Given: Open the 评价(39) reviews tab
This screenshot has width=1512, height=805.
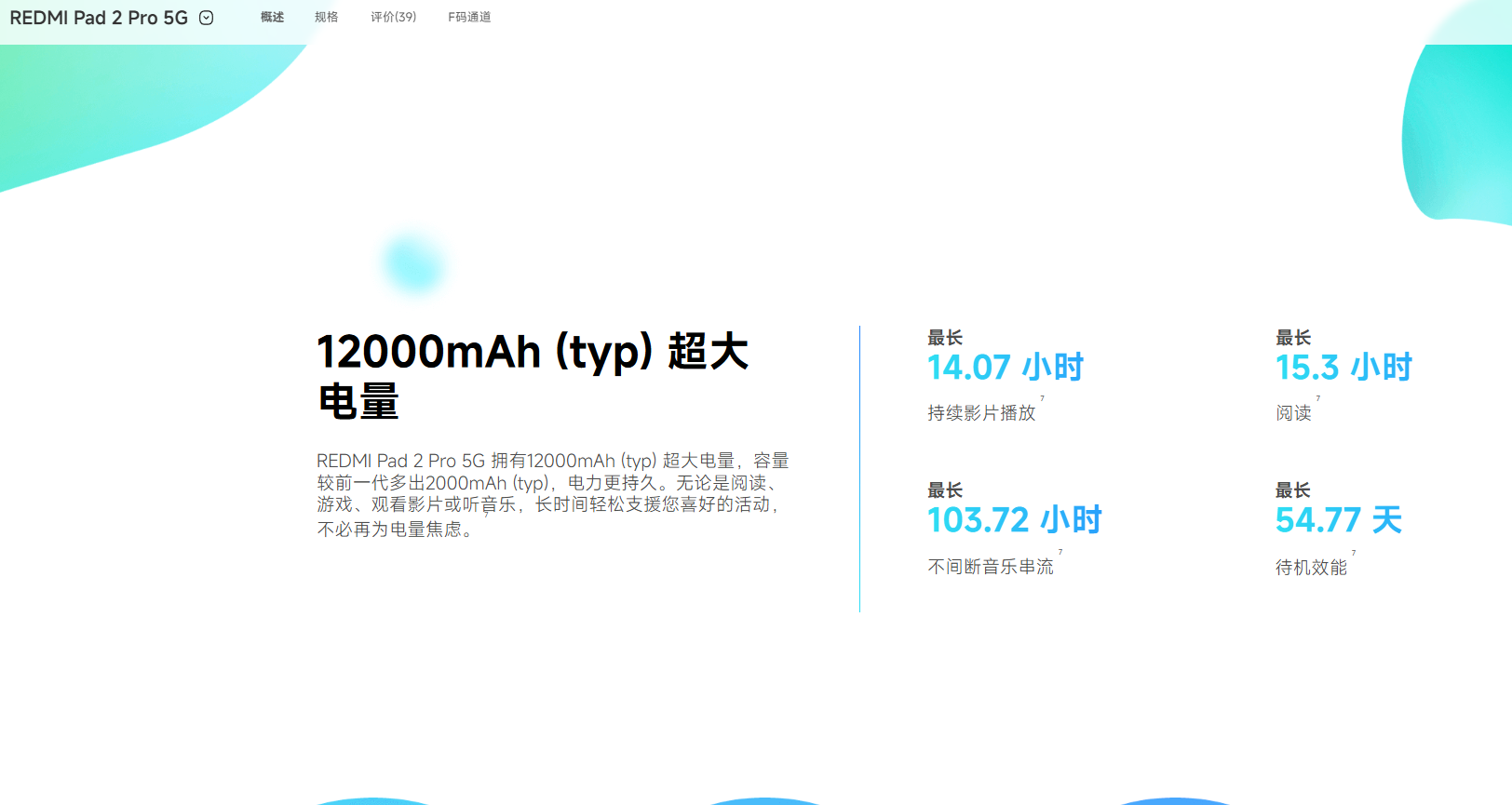Looking at the screenshot, I should click(x=393, y=17).
